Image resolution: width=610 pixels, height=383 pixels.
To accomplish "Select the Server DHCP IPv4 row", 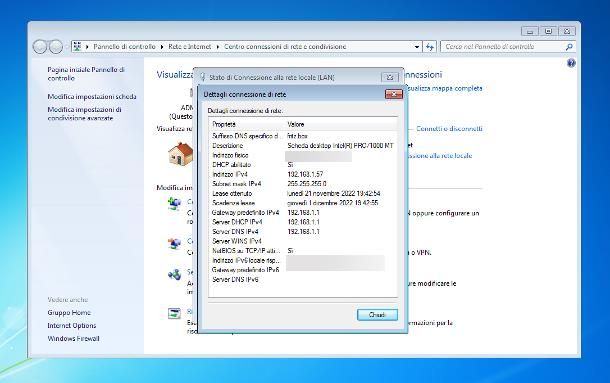I will [303, 222].
